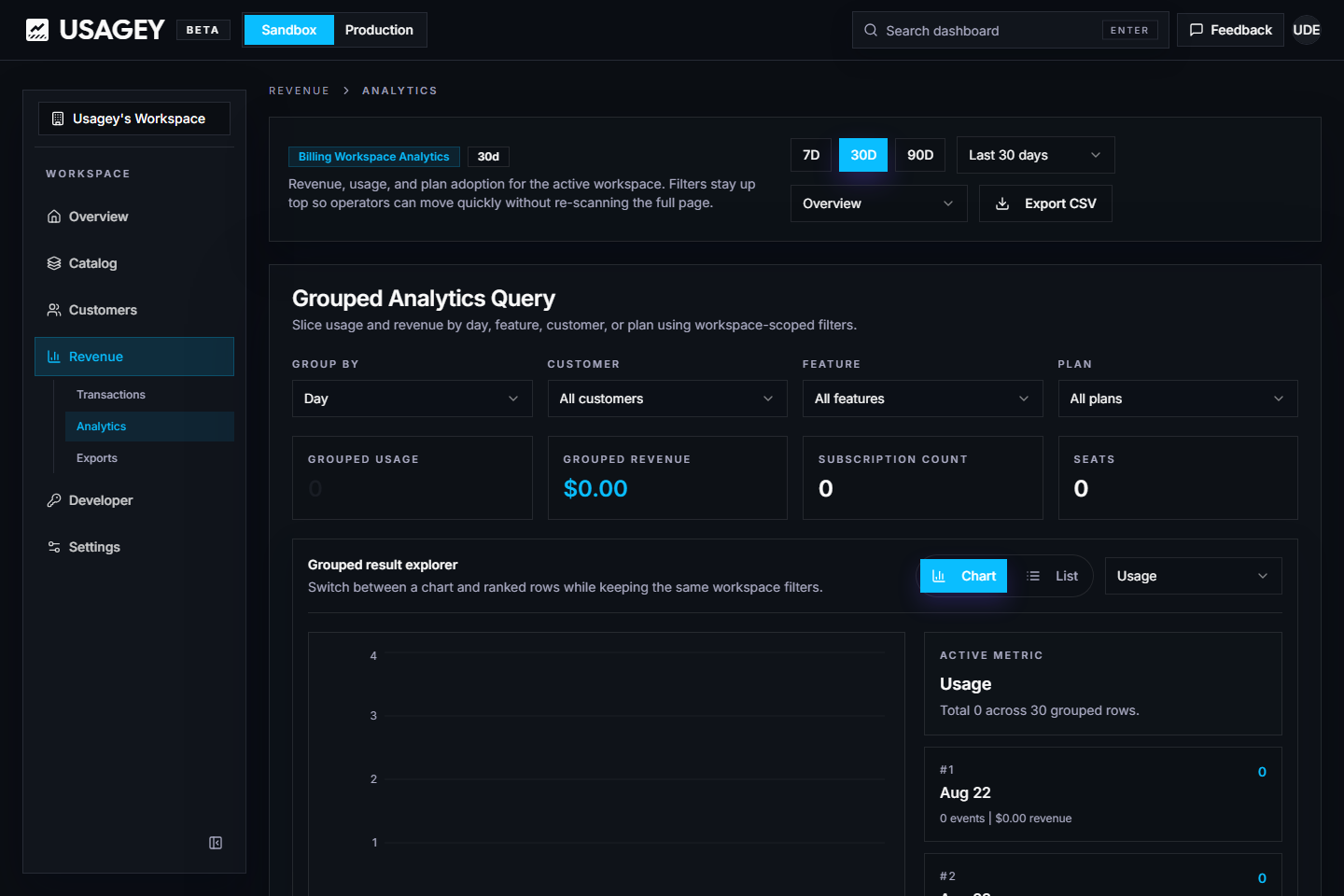Switch environment to Production
The width and height of the screenshot is (1344, 896).
pyautogui.click(x=379, y=30)
